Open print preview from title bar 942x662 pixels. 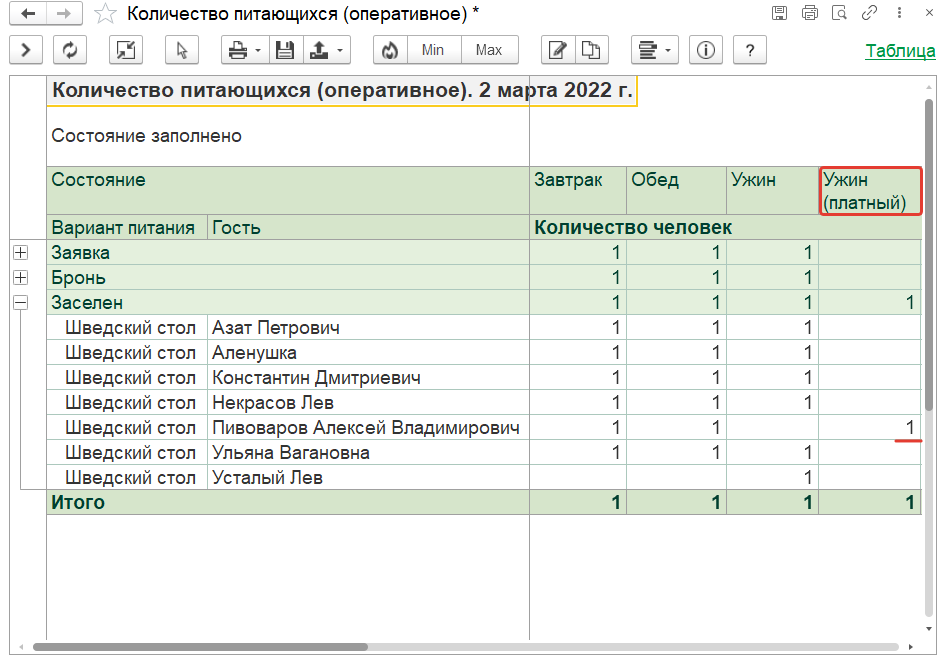coord(839,13)
